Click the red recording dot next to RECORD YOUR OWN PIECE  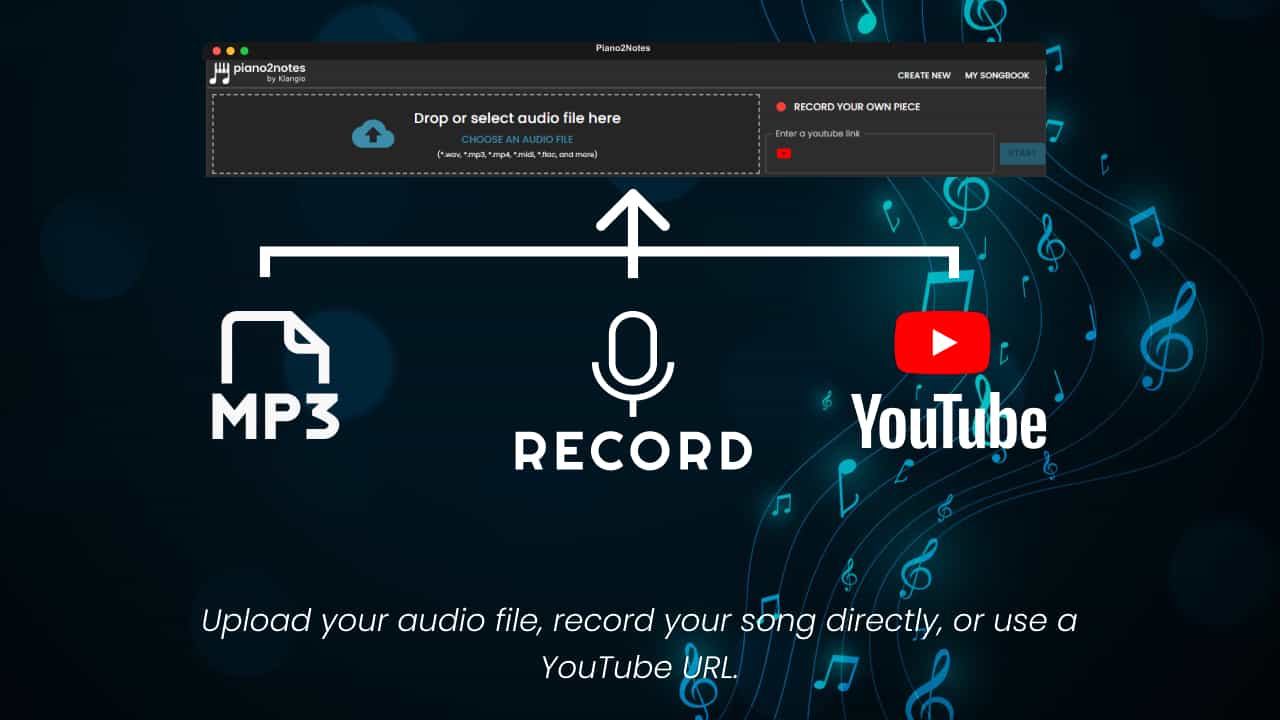782,107
